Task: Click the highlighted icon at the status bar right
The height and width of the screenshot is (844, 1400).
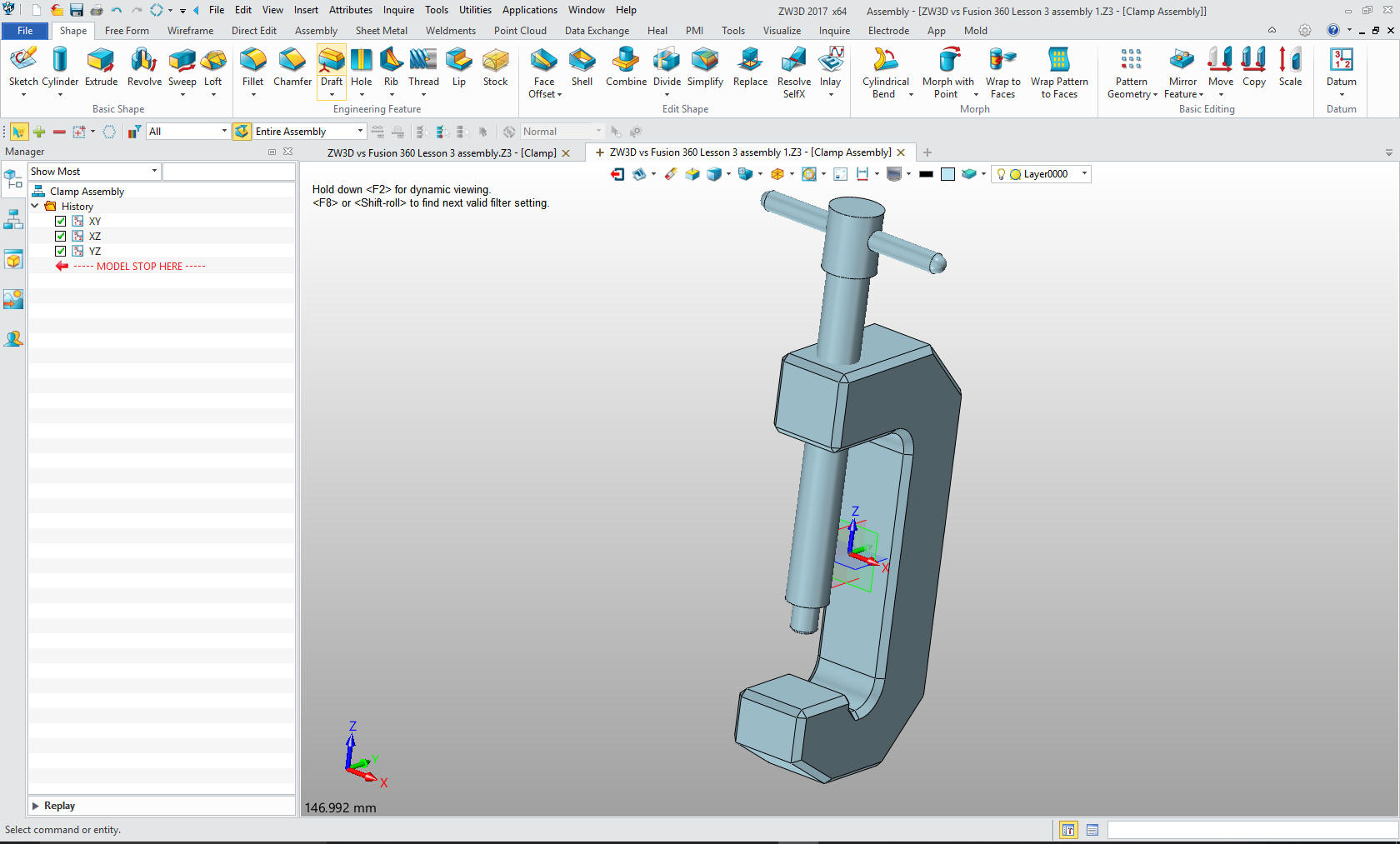Action: (x=1068, y=830)
